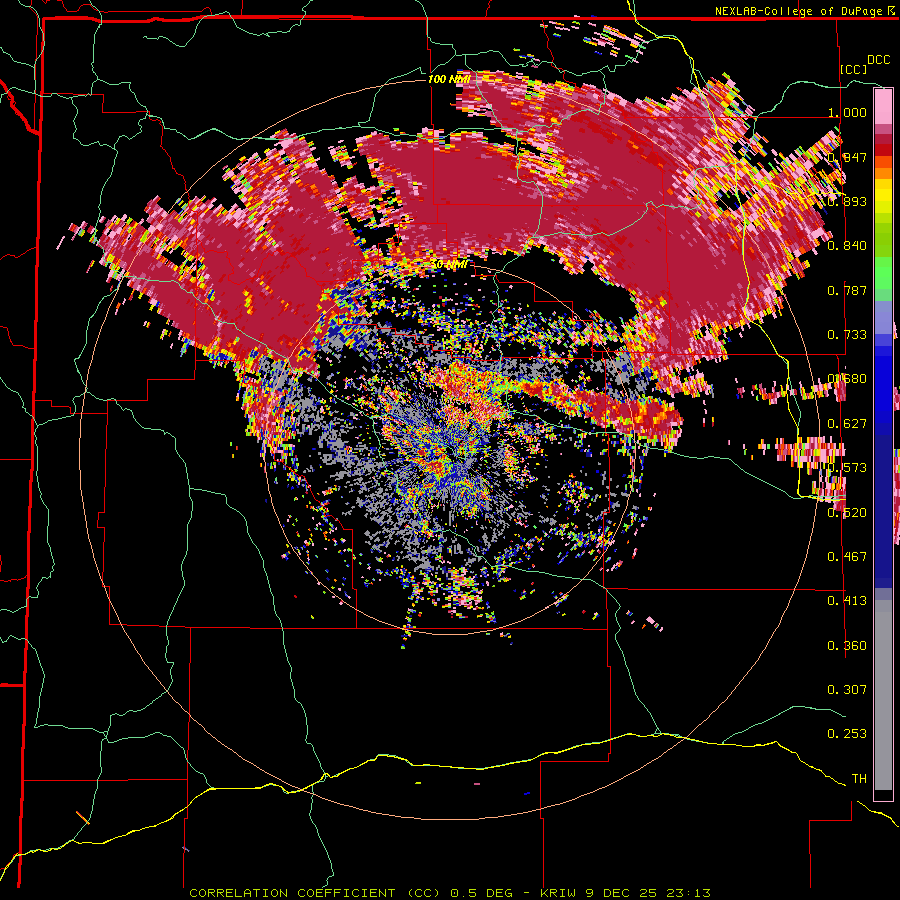Pick the crimson color bar segment
The image size is (900, 900).
pos(883,139)
